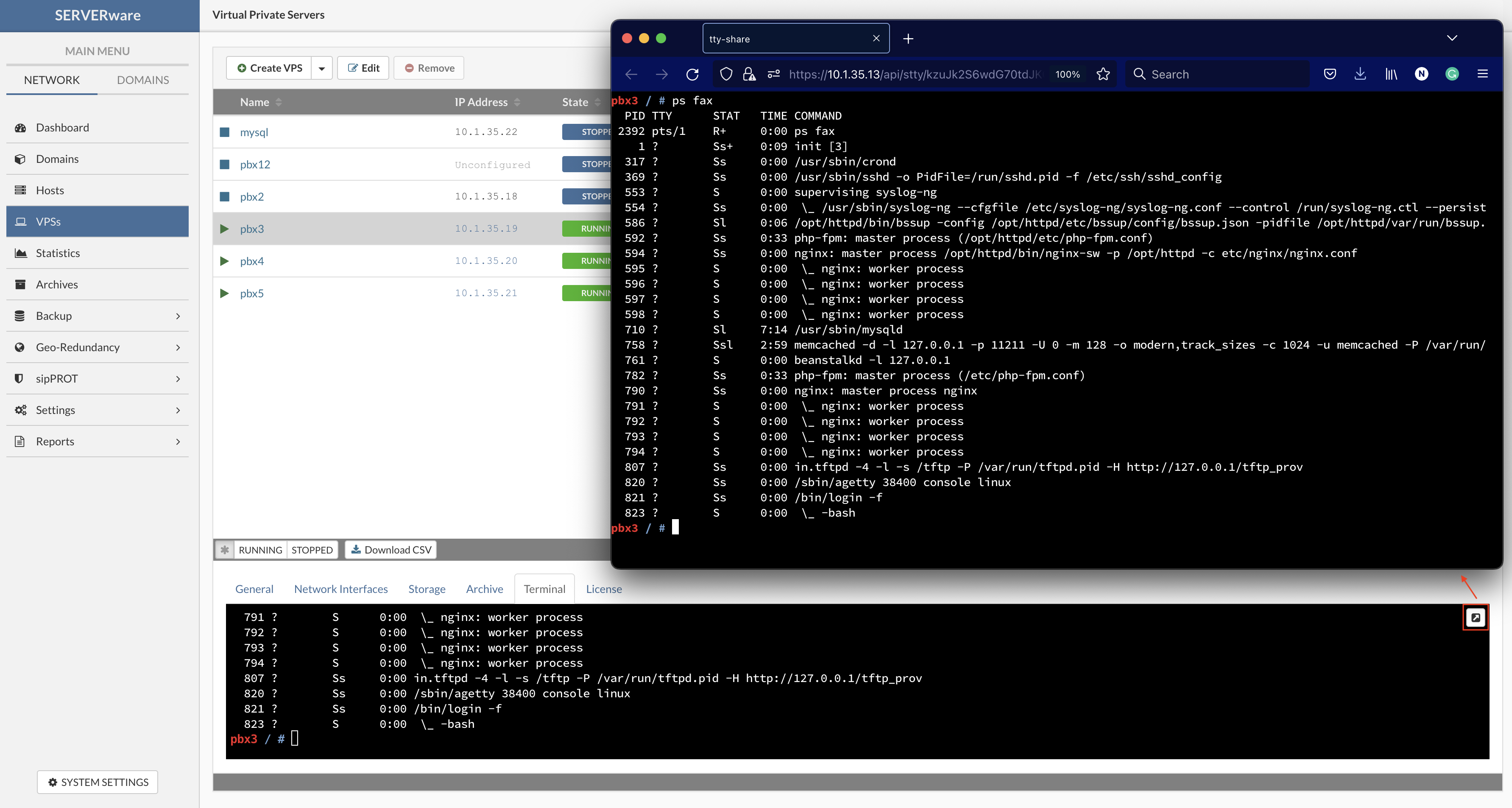Viewport: 1512px width, 808px height.
Task: Open the pbx5 VPS link
Action: pyautogui.click(x=251, y=294)
